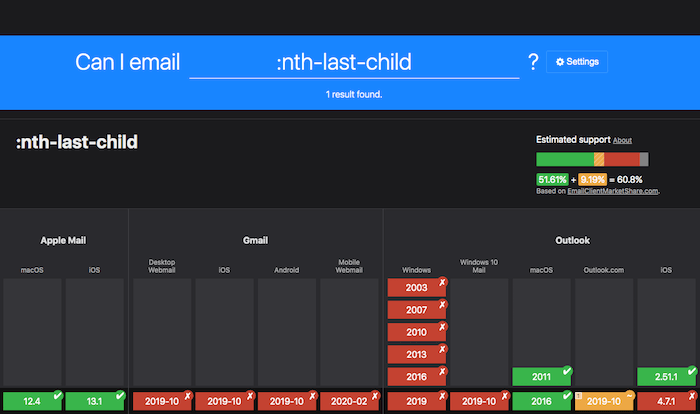The width and height of the screenshot is (700, 414).
Task: Click the :nth-last-child search field
Action: tap(354, 62)
